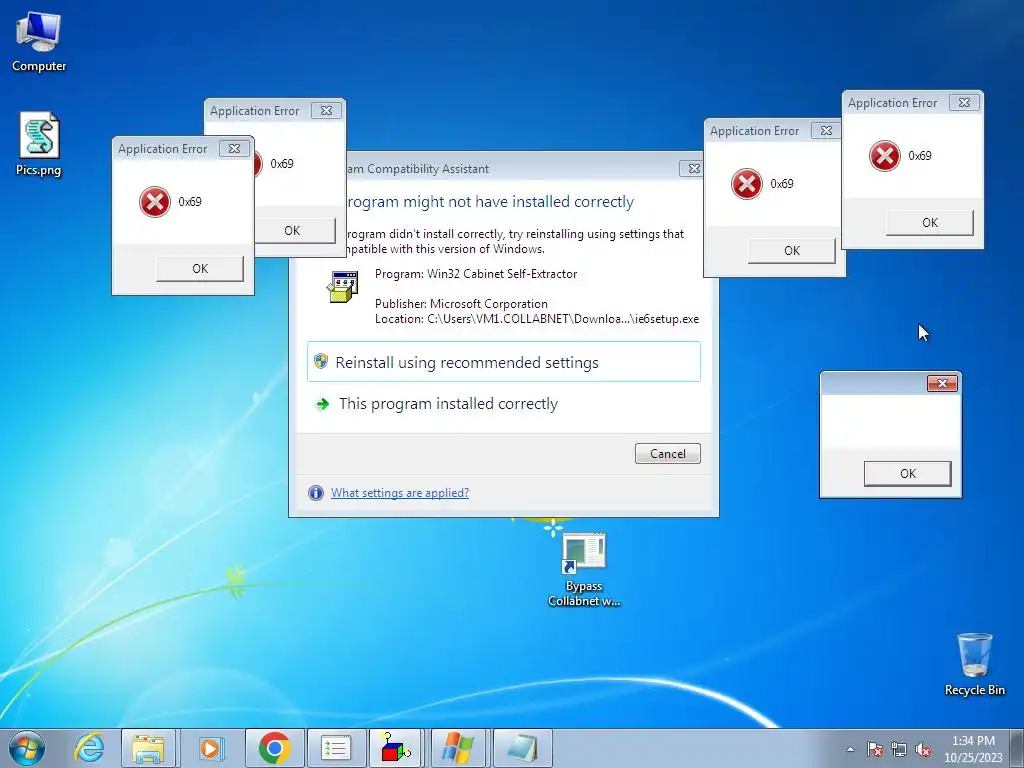Open Windows Media Player from the taskbar
1024x768 pixels.
pos(210,748)
